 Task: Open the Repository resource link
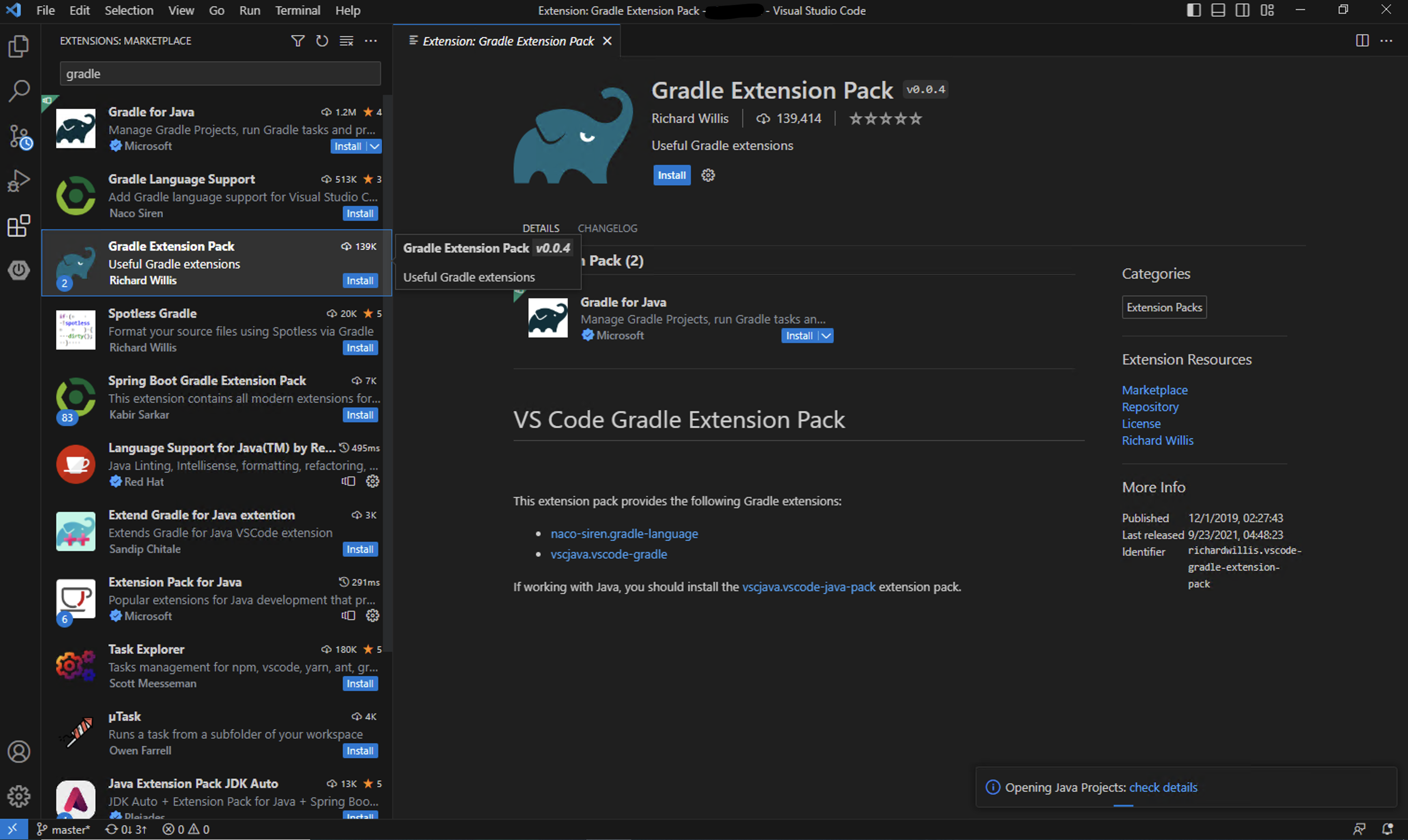(x=1150, y=406)
